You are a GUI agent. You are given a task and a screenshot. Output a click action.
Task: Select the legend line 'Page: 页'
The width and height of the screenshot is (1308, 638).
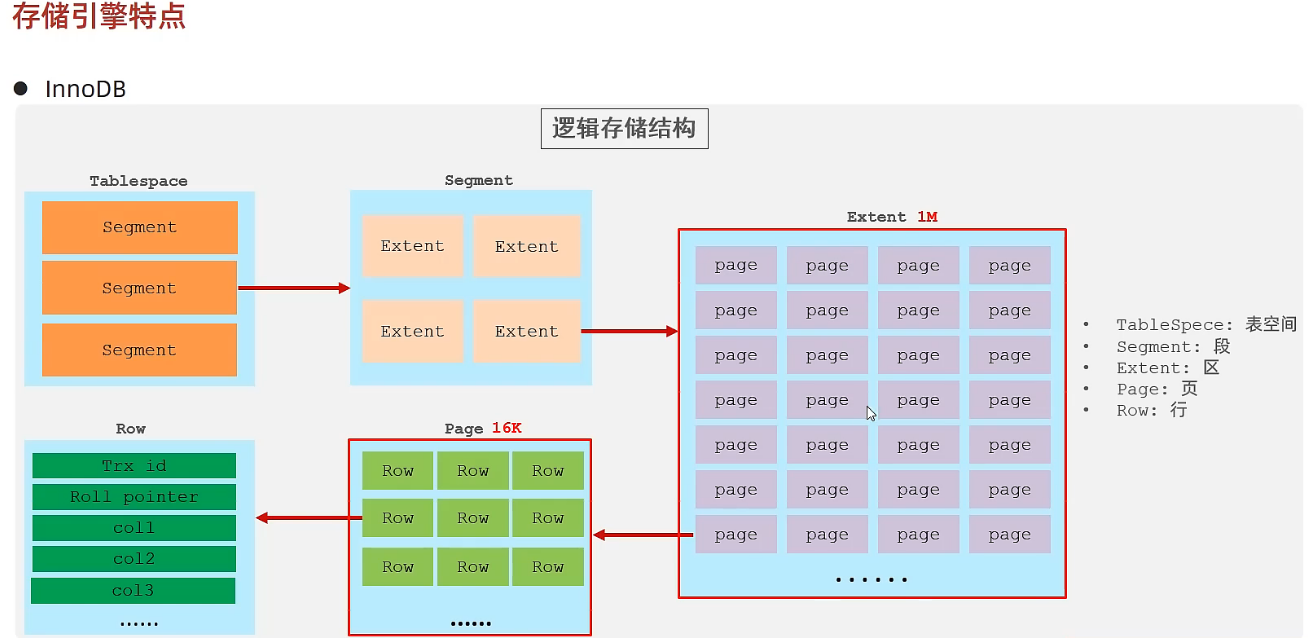click(x=1157, y=389)
